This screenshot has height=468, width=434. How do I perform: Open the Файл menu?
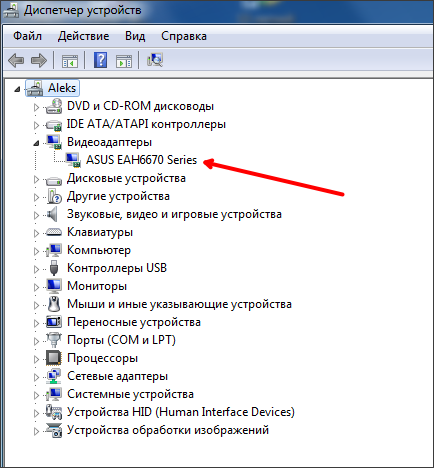pos(27,36)
